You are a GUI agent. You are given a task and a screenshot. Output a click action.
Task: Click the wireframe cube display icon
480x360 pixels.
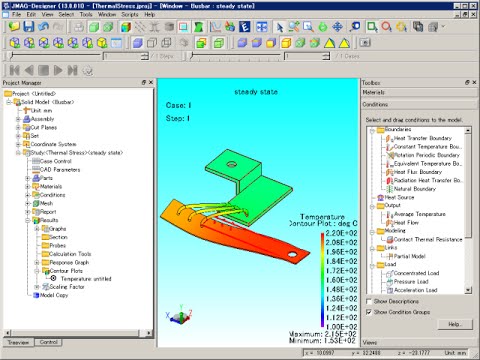152,43
